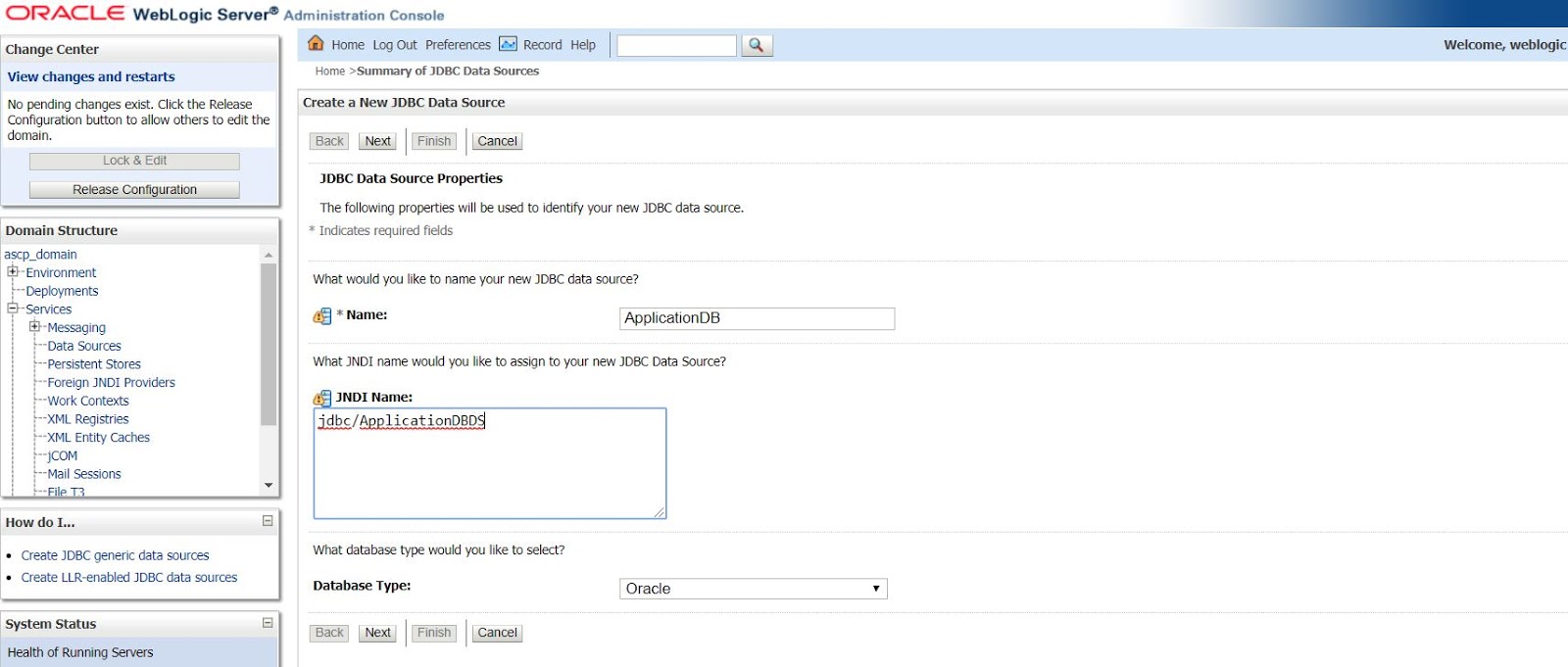
Task: Click the Domain Structure scrollbar down arrow
Action: point(269,486)
